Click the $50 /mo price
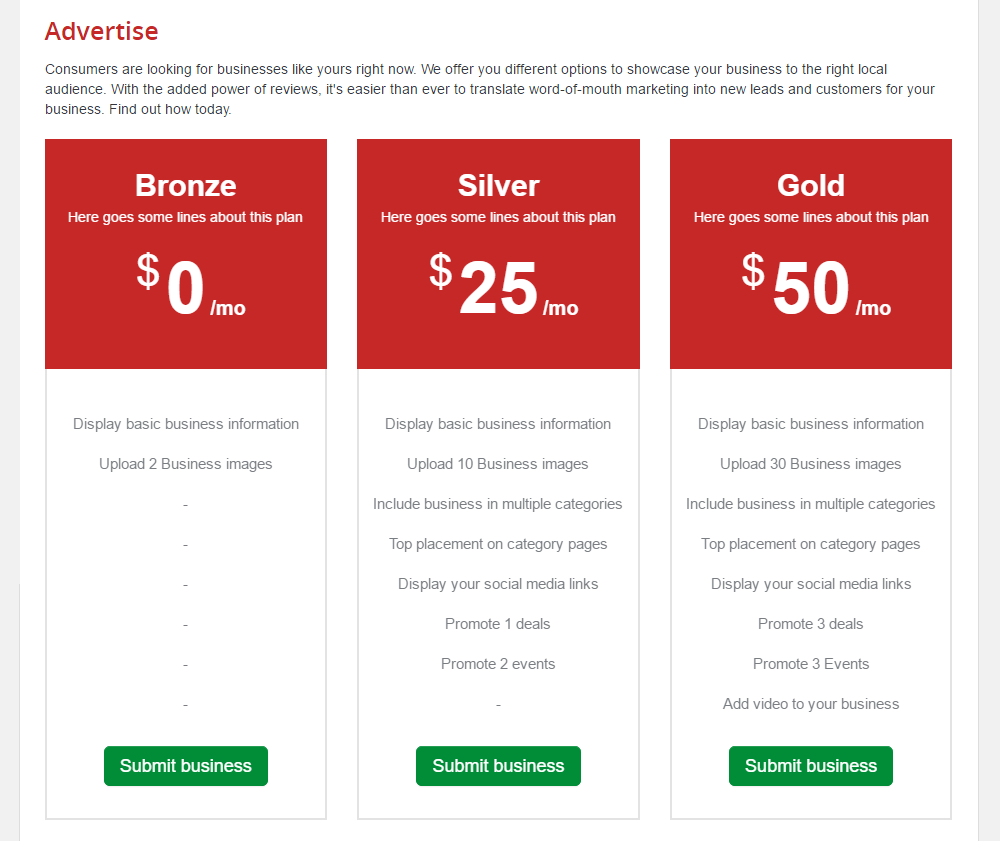Screen dimensions: 1000x841 (815, 289)
